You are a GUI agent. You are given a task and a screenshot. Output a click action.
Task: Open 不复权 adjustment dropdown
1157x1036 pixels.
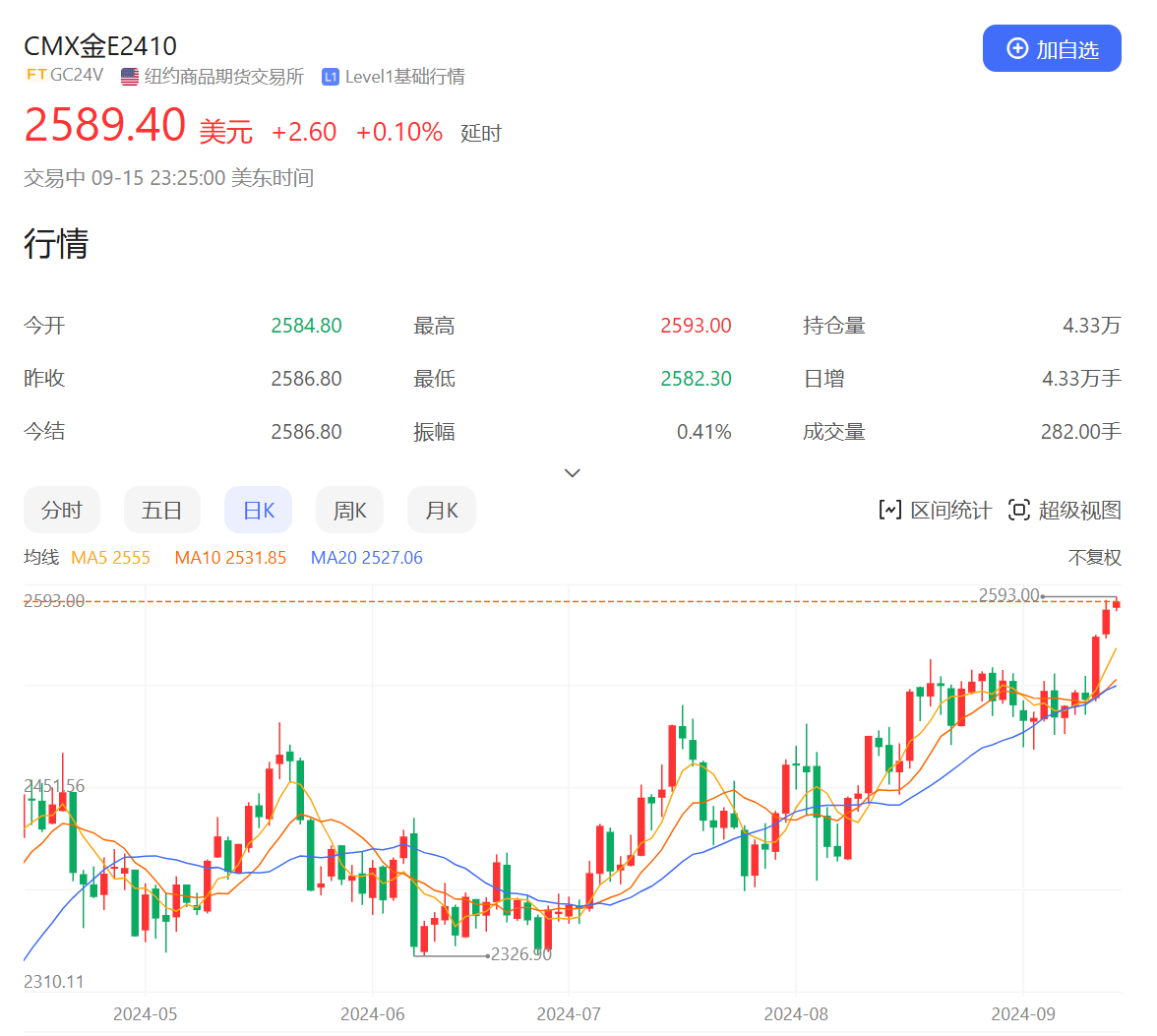(1094, 558)
